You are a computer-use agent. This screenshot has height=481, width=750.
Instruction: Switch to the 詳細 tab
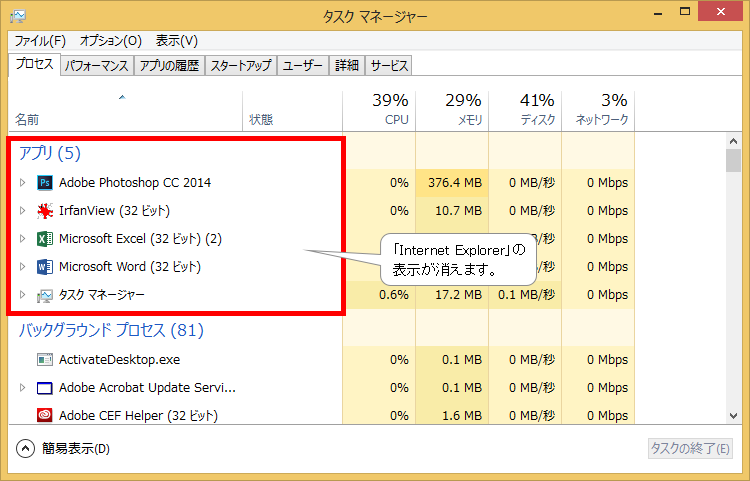347,66
